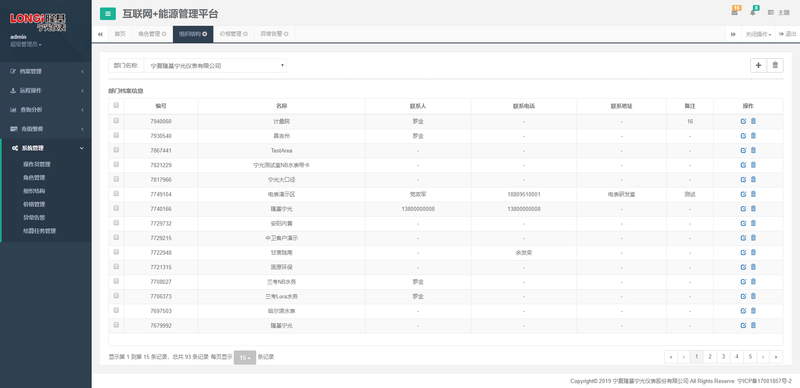This screenshot has width=800, height=388.
Task: Go to page 3
Action: click(723, 357)
